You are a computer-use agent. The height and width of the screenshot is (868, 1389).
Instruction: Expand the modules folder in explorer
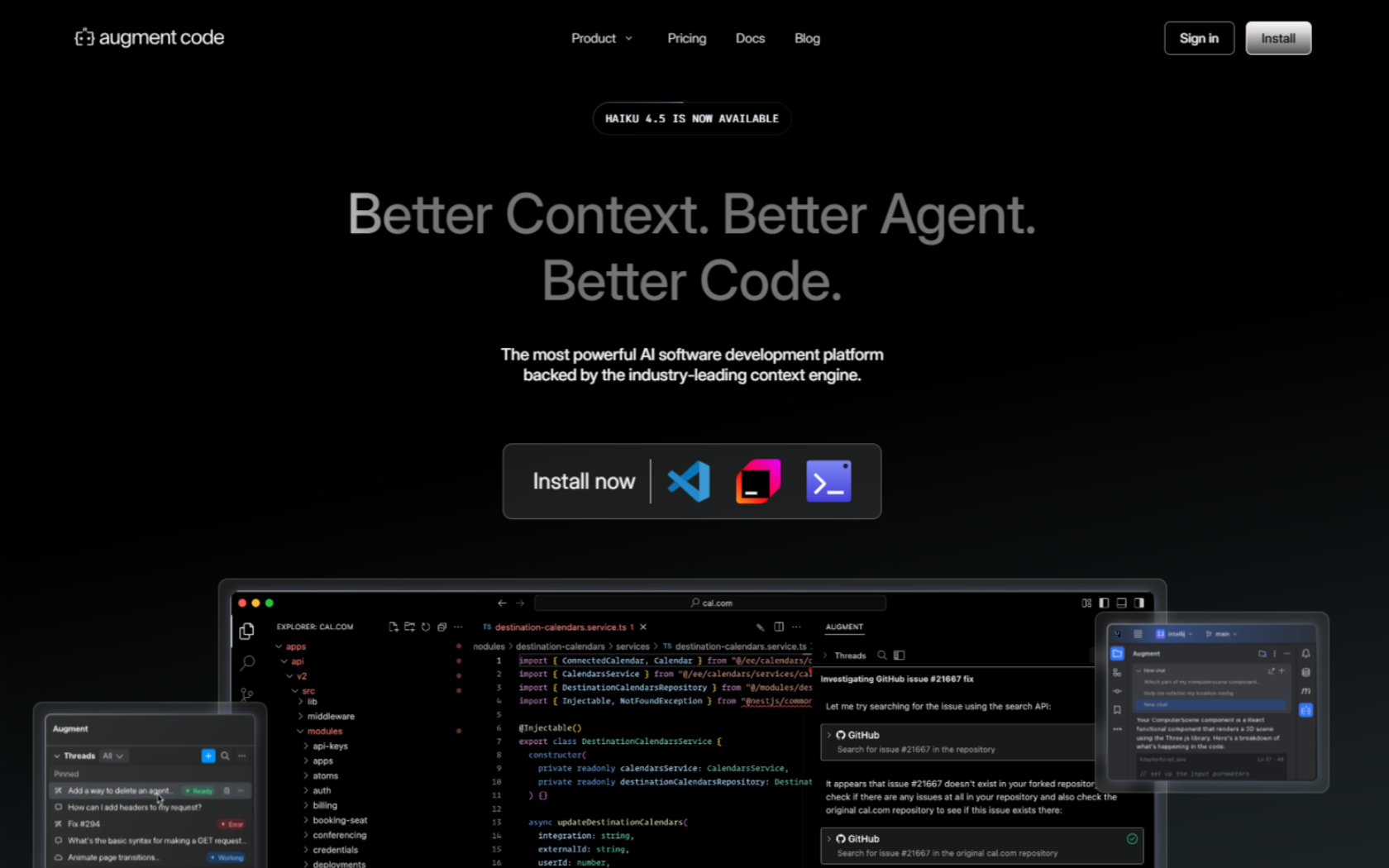click(324, 731)
